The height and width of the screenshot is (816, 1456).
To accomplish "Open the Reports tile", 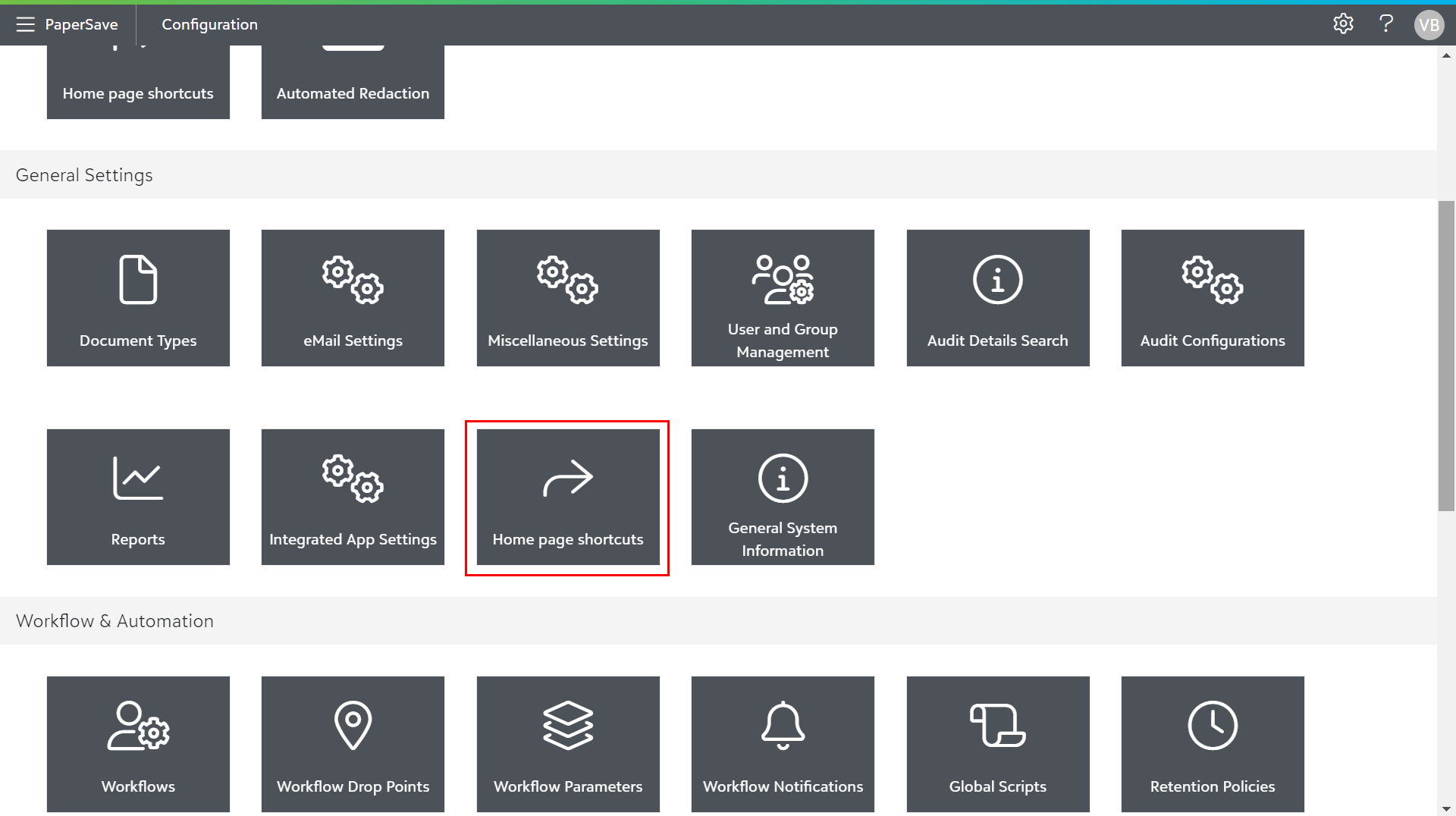I will 138,497.
